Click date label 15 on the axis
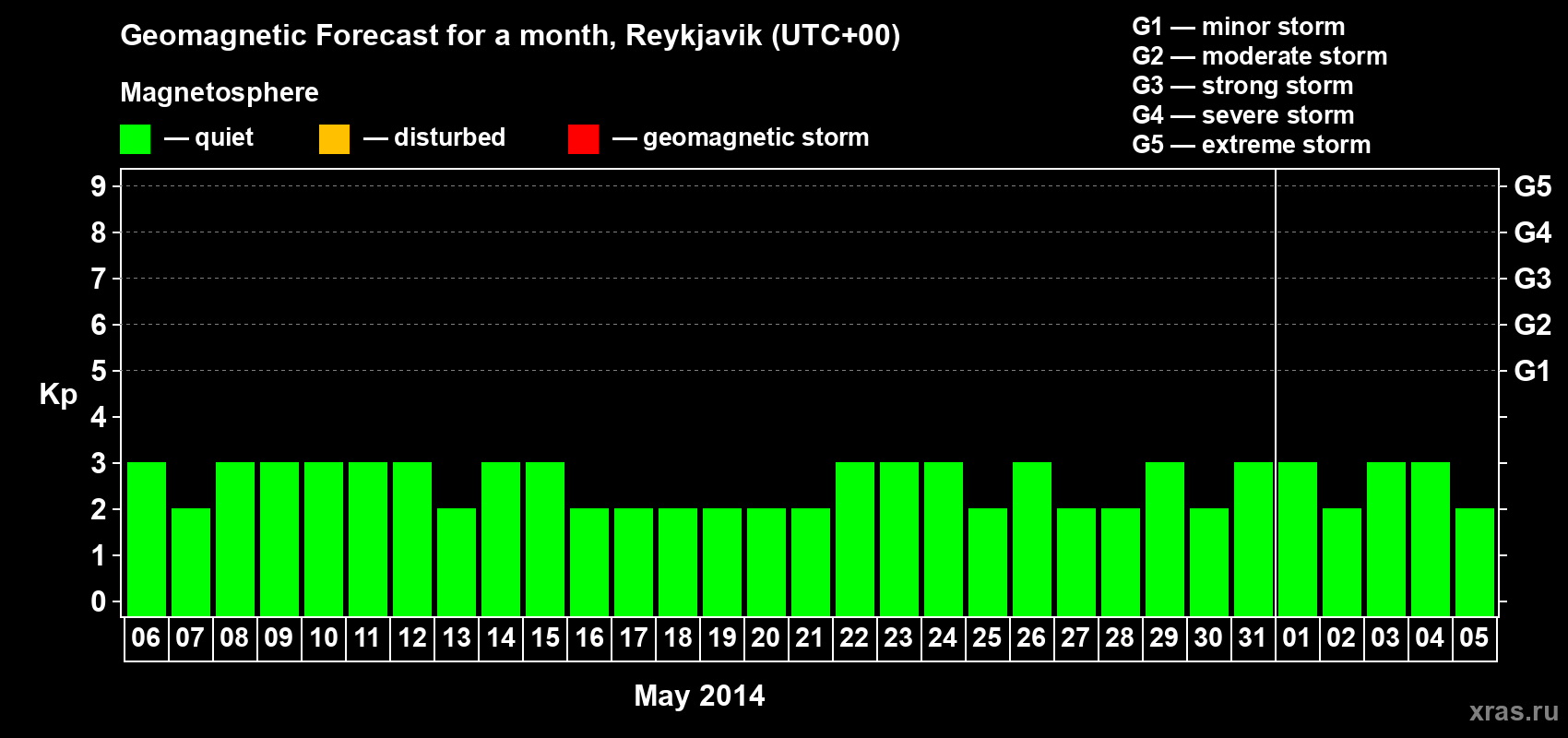Image resolution: width=1568 pixels, height=738 pixels. coord(545,637)
